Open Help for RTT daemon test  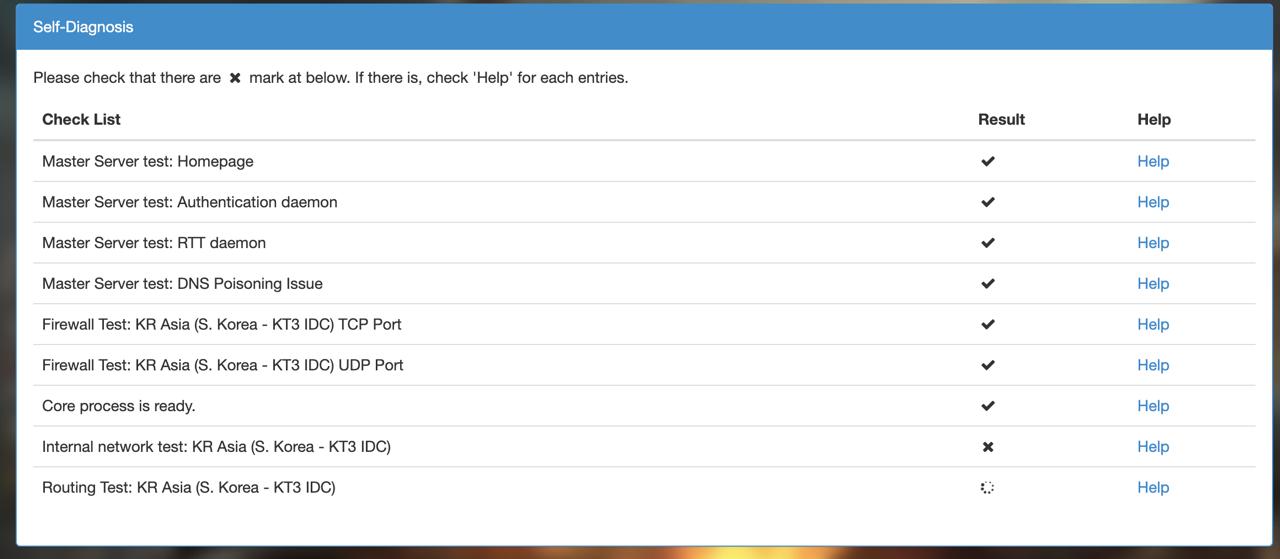click(x=1153, y=243)
